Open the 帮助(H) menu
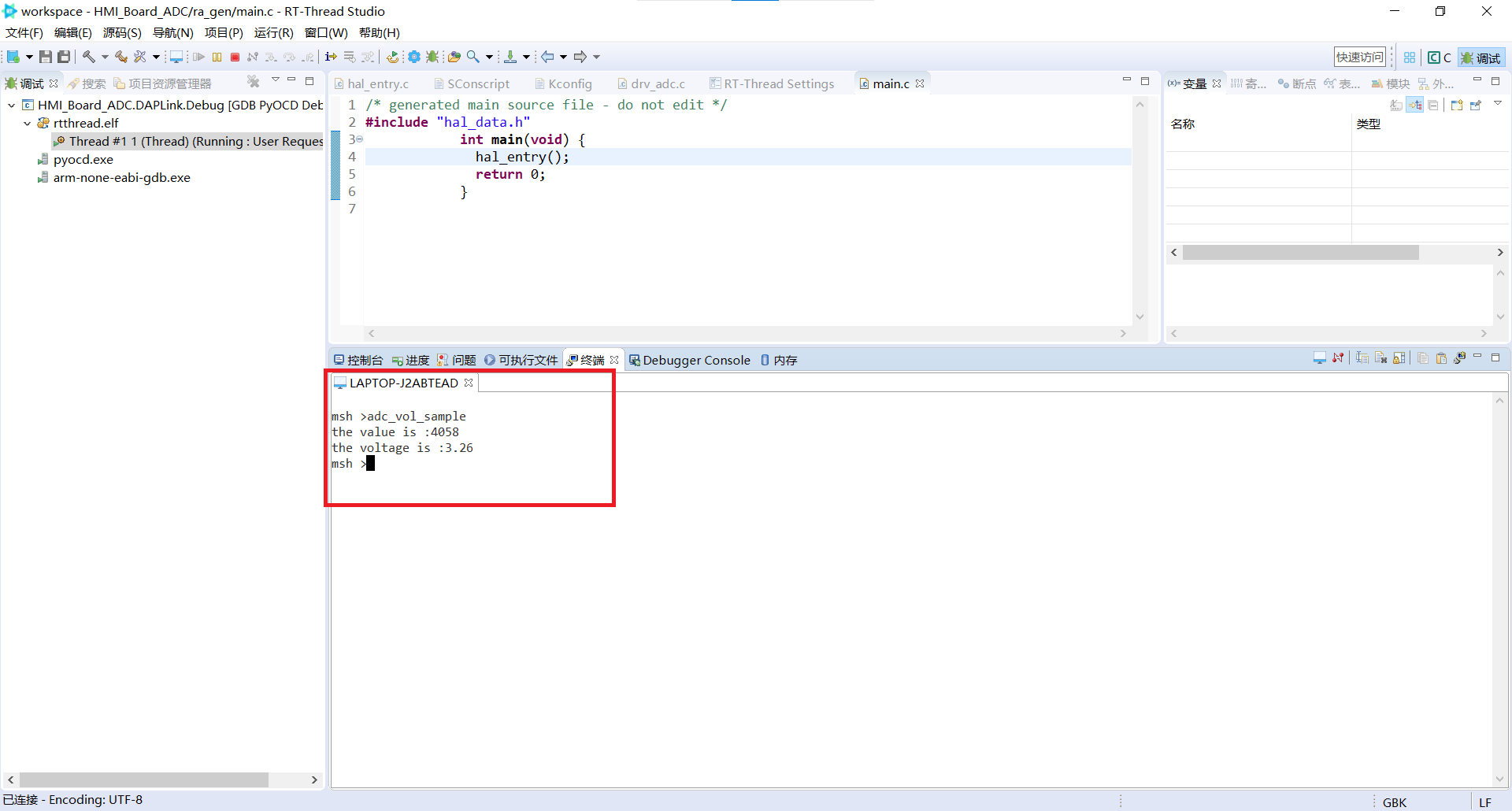This screenshot has width=1512, height=811. 380,32
